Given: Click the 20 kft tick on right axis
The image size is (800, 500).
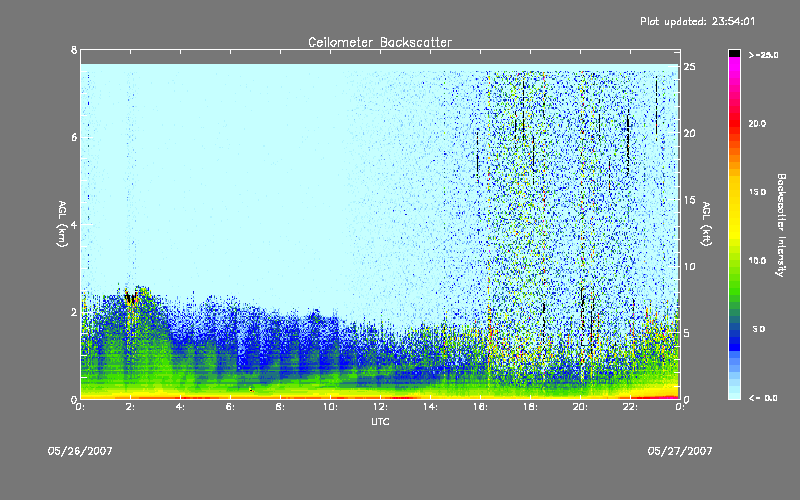Looking at the screenshot, I should click(x=690, y=133).
